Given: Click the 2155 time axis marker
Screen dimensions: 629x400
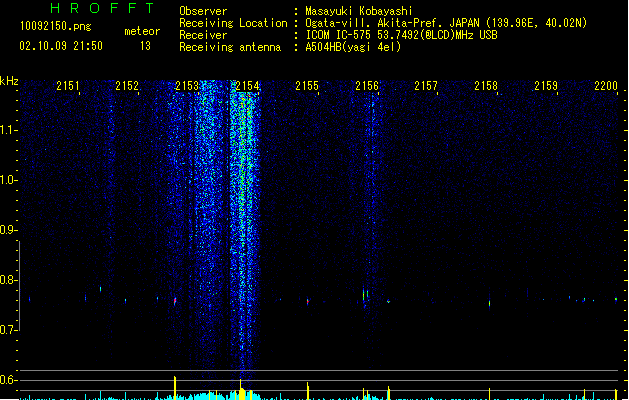Looking at the screenshot, I should (x=307, y=86).
